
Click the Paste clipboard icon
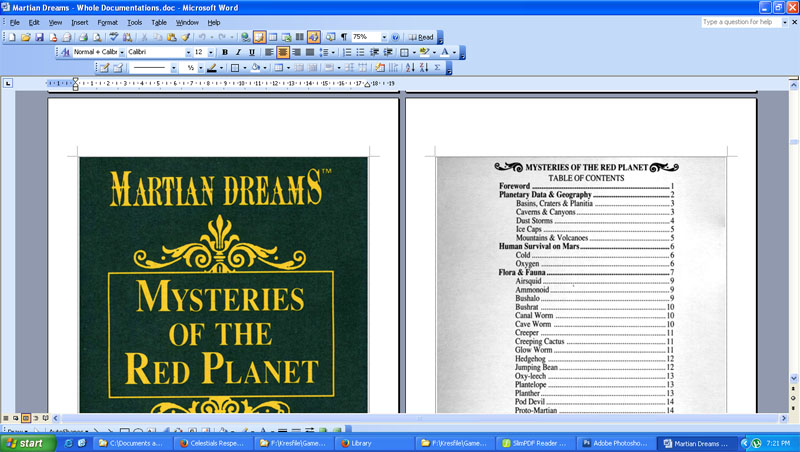tap(171, 37)
